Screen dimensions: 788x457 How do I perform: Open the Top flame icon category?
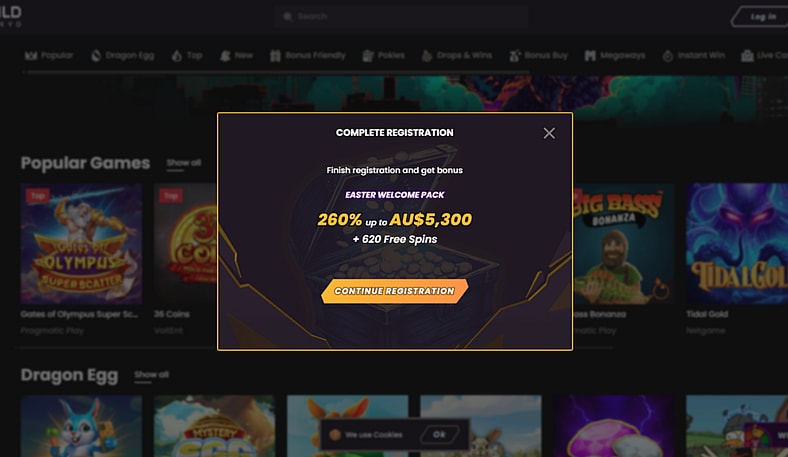[x=176, y=56]
